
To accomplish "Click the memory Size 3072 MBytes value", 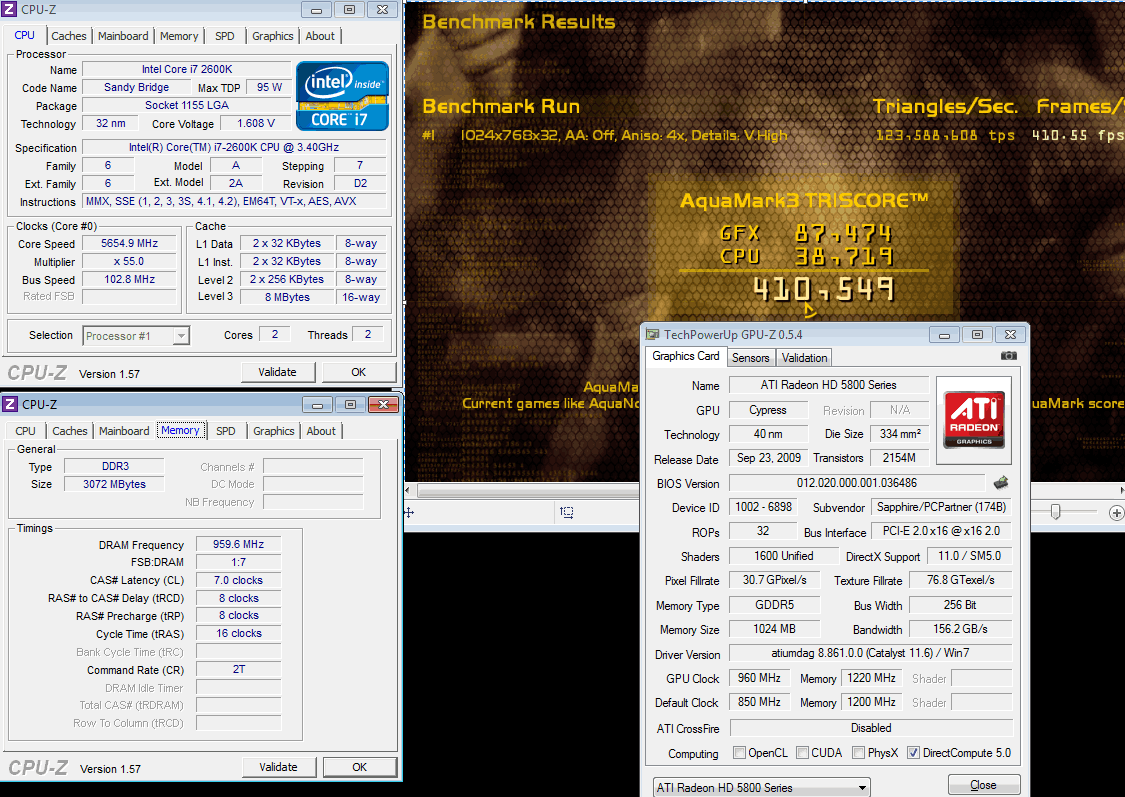I will tap(114, 484).
